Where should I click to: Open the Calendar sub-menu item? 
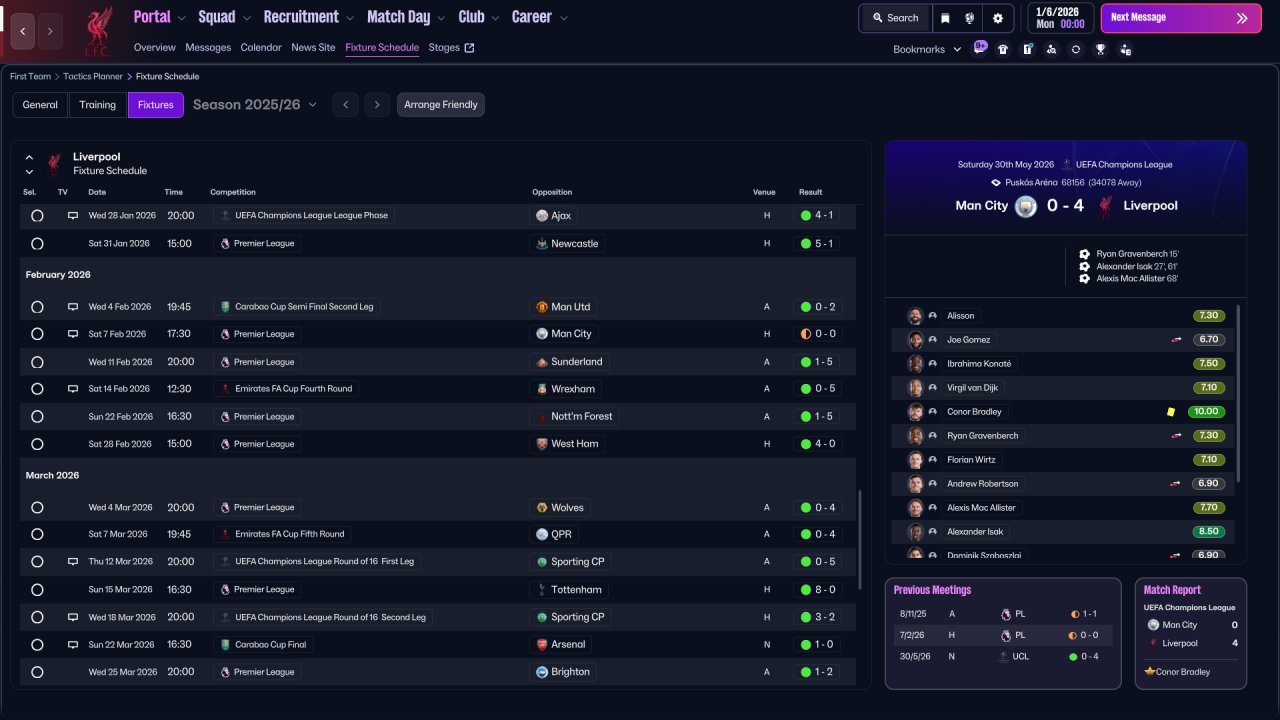(261, 47)
